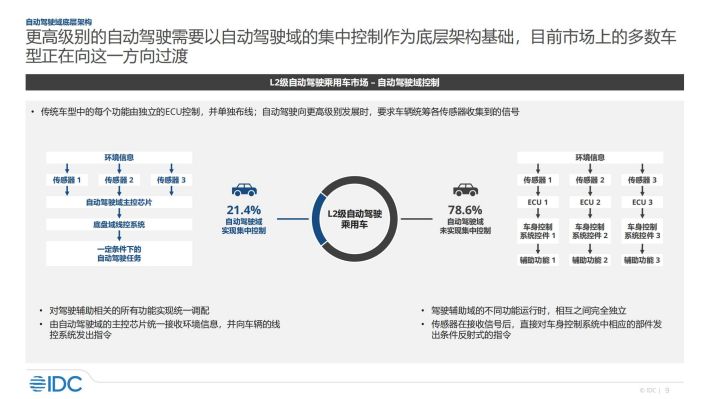Click the 辅助功能 2 box
The height and width of the screenshot is (399, 710).
tap(590, 260)
